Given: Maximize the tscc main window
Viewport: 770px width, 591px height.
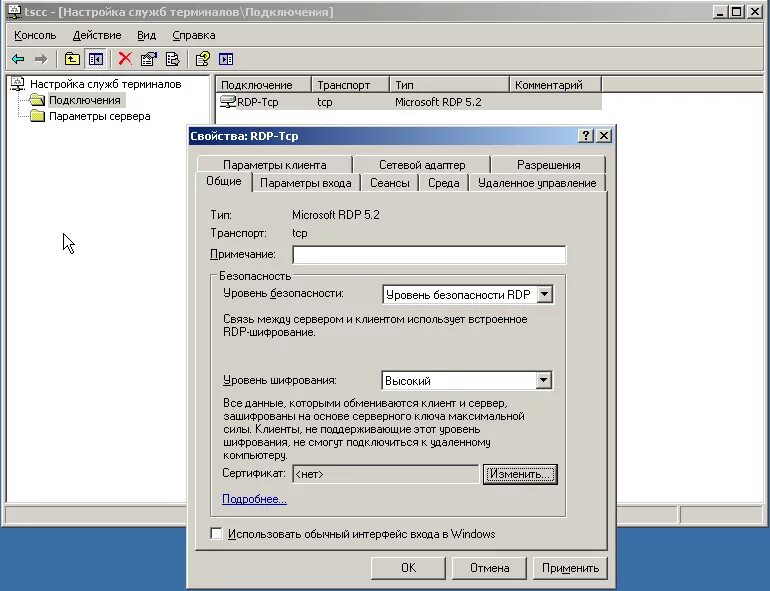Looking at the screenshot, I should click(x=737, y=12).
